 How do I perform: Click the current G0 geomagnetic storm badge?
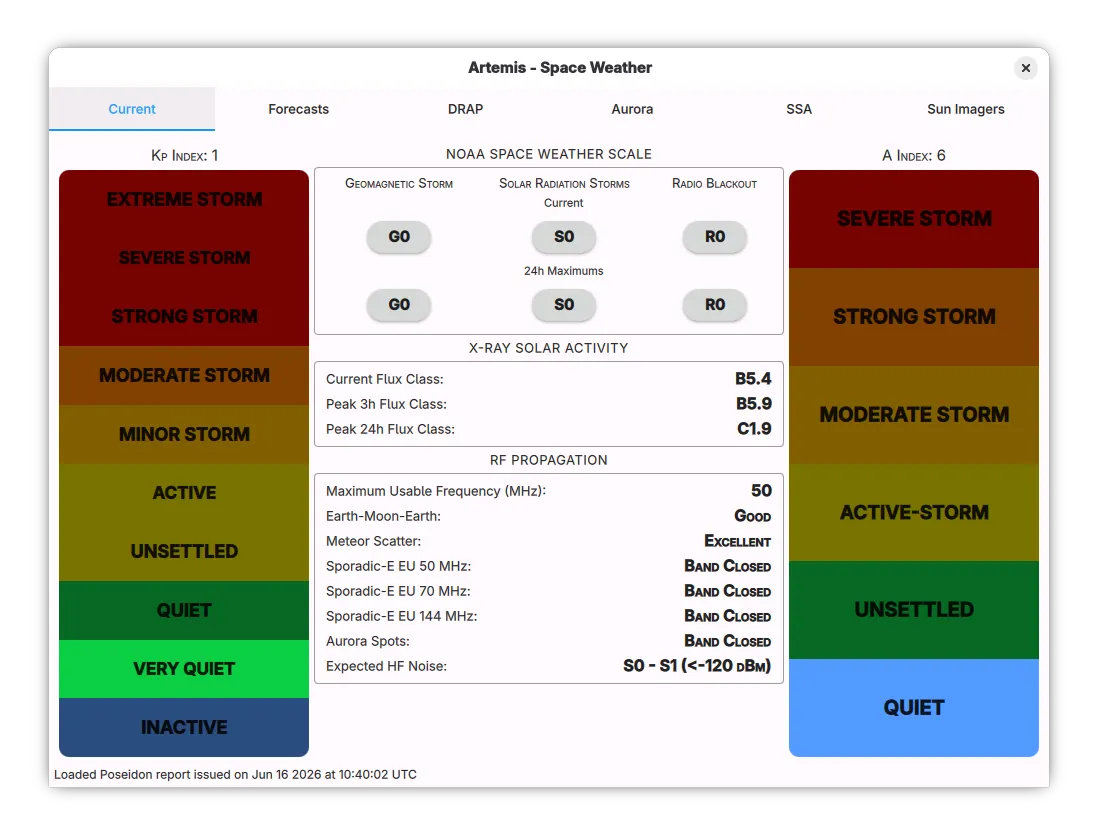tap(398, 237)
